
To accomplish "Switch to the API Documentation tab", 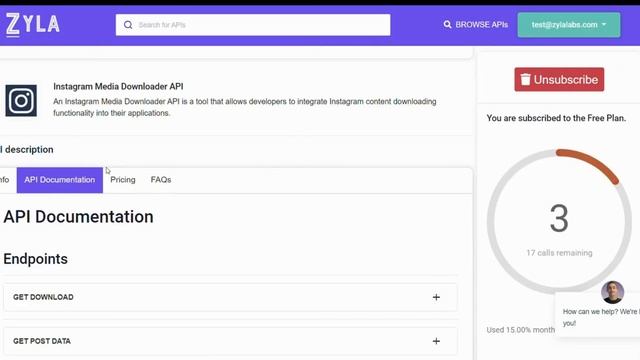I will pyautogui.click(x=60, y=180).
